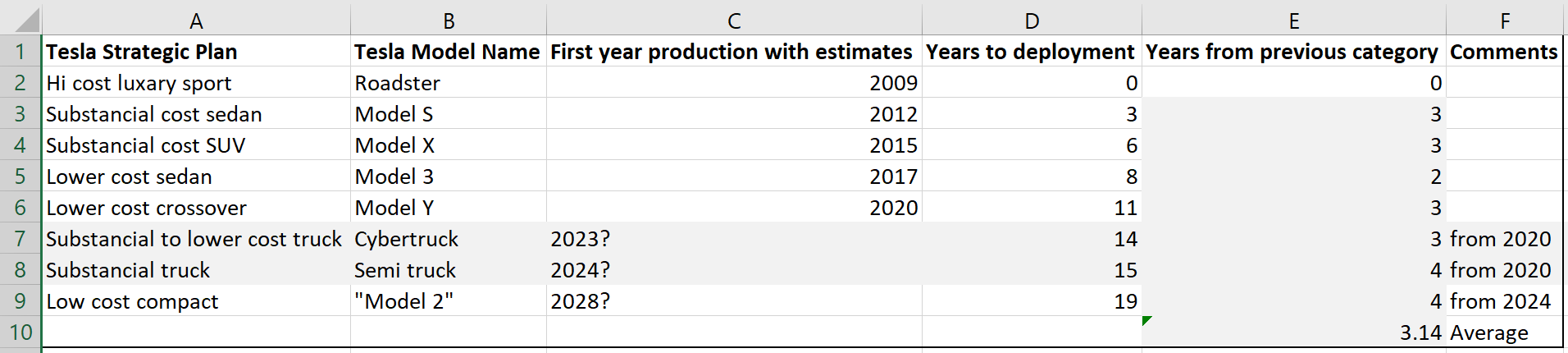Click the Average label cell
This screenshot has width=1568, height=353.
click(1505, 332)
